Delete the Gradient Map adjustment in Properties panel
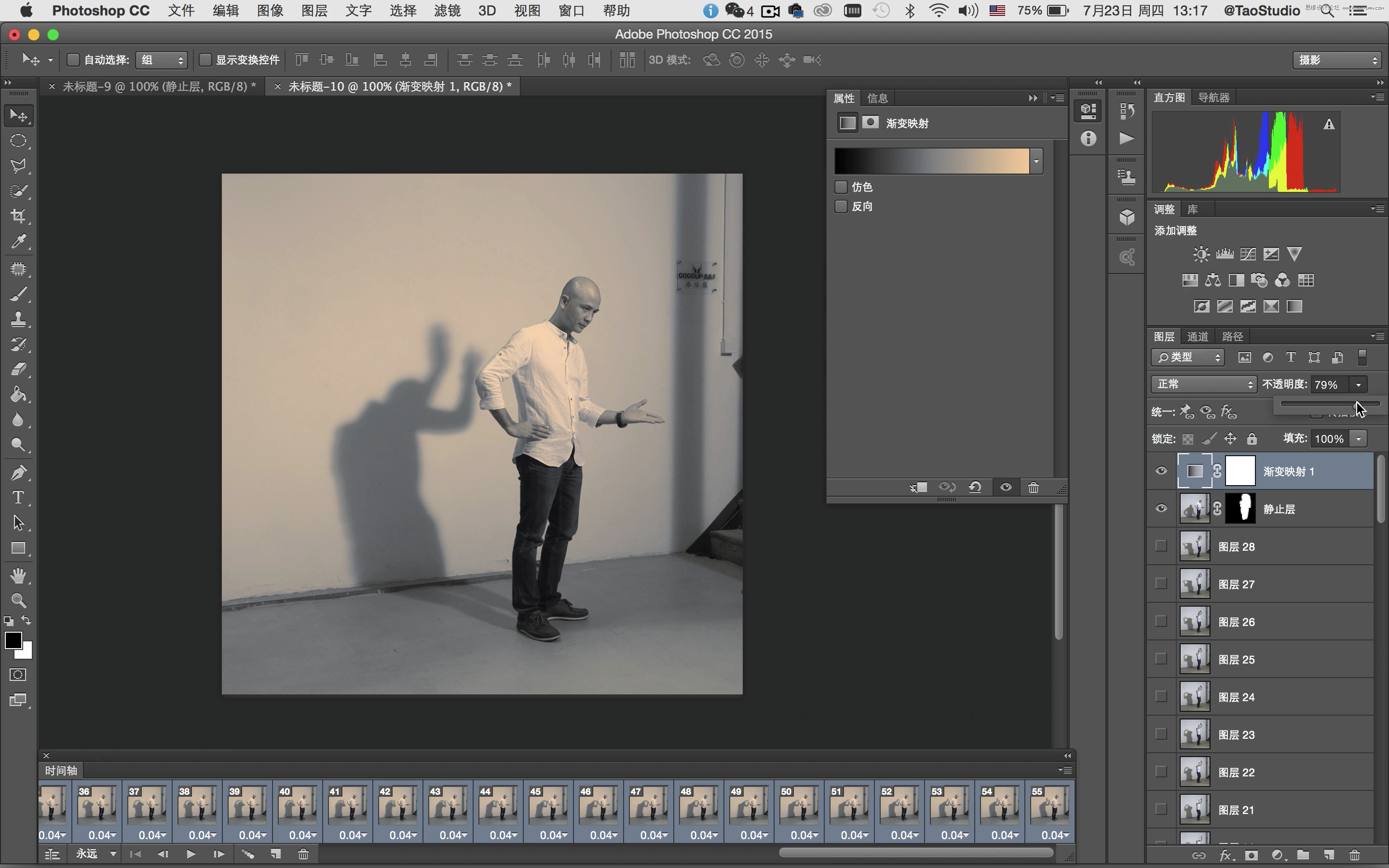1389x868 pixels. pos(1033,487)
